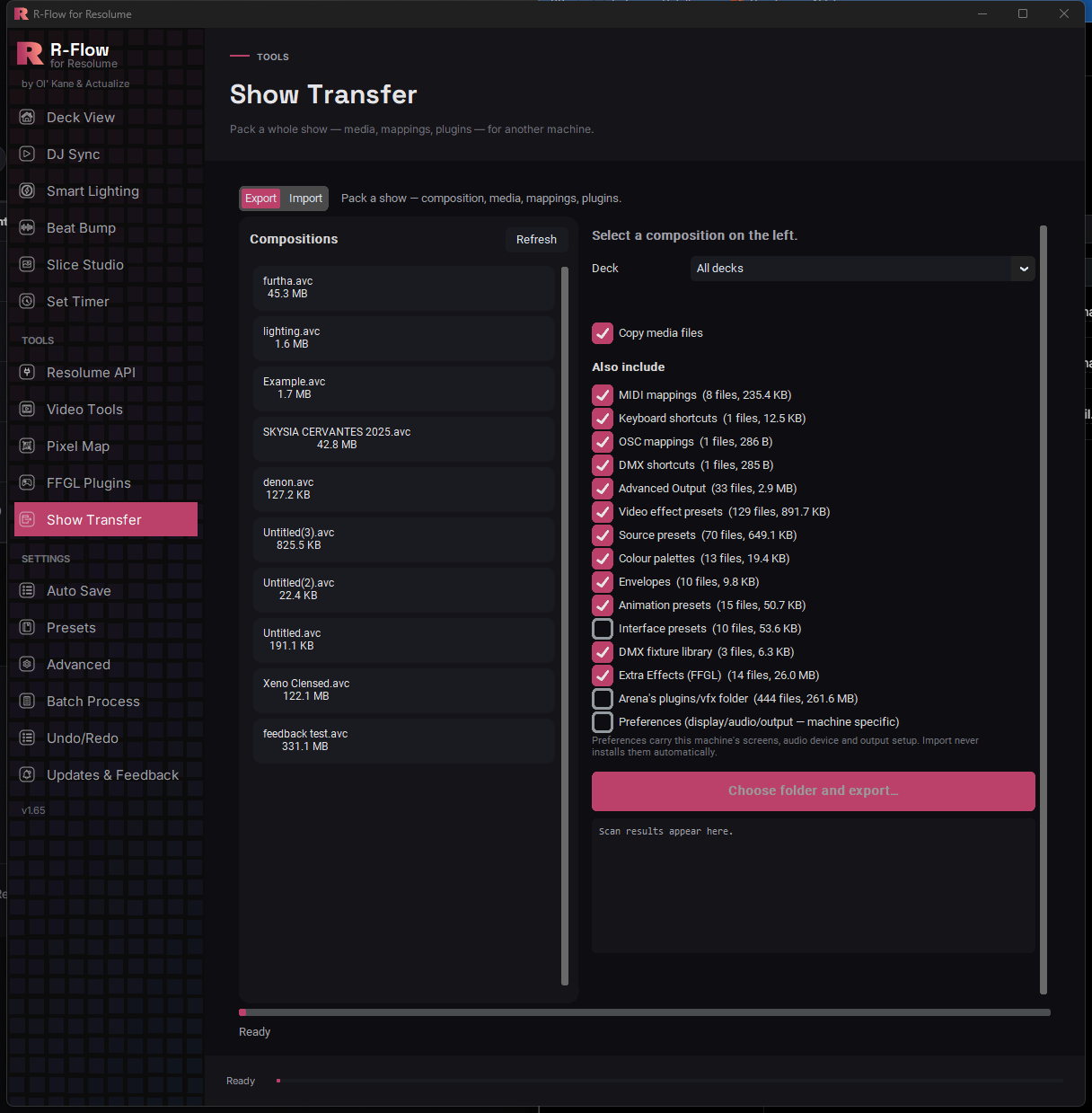The image size is (1092, 1113).
Task: Go to FFGL Plugins page
Action: (x=106, y=483)
